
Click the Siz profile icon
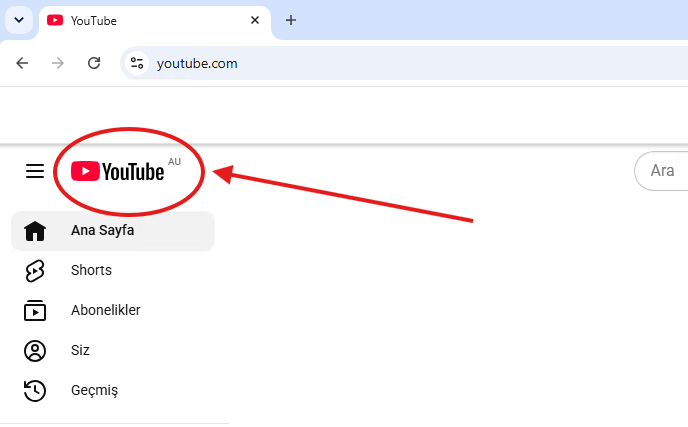coord(35,351)
